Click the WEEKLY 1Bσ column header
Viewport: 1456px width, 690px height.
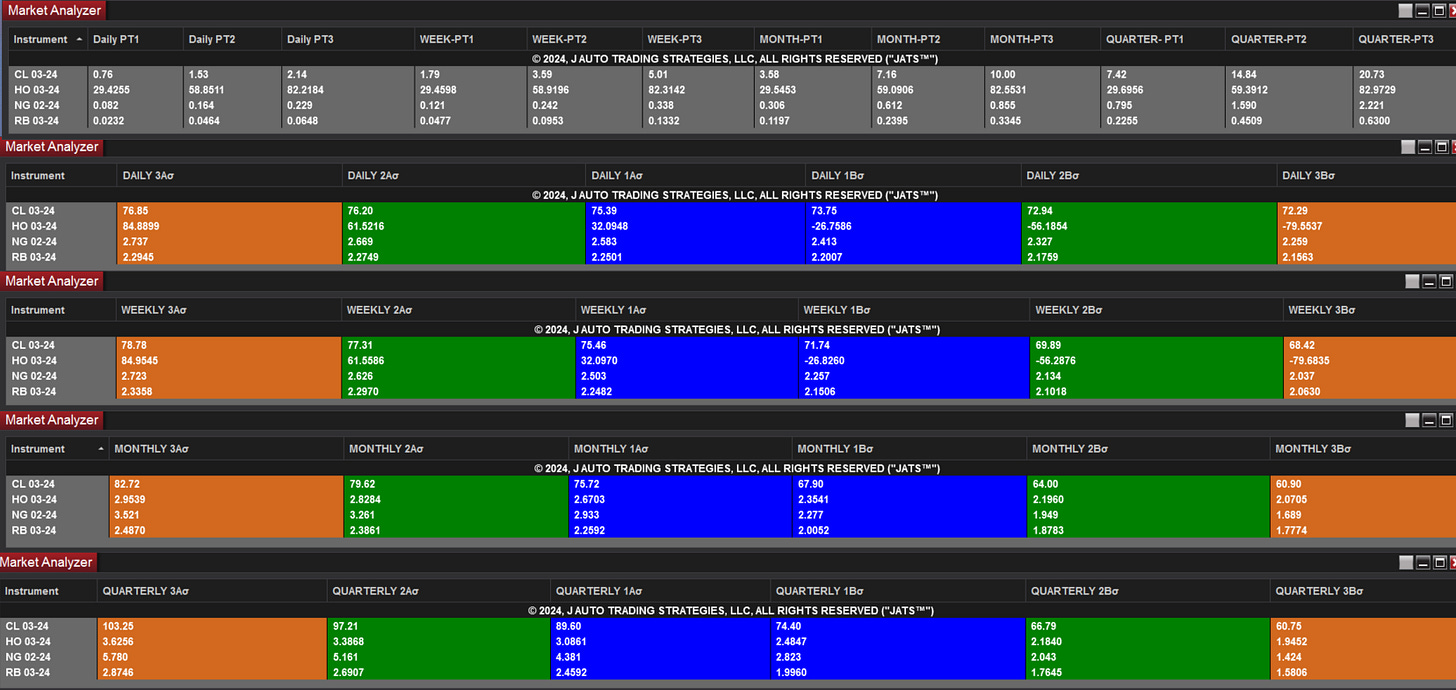click(x=914, y=311)
